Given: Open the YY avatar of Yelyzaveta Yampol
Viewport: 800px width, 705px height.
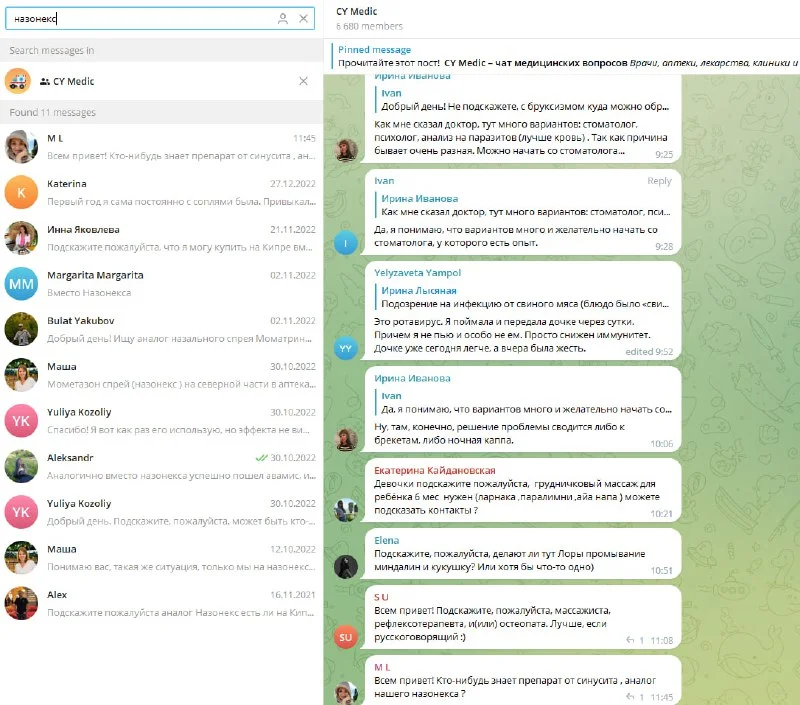Looking at the screenshot, I should tap(345, 348).
